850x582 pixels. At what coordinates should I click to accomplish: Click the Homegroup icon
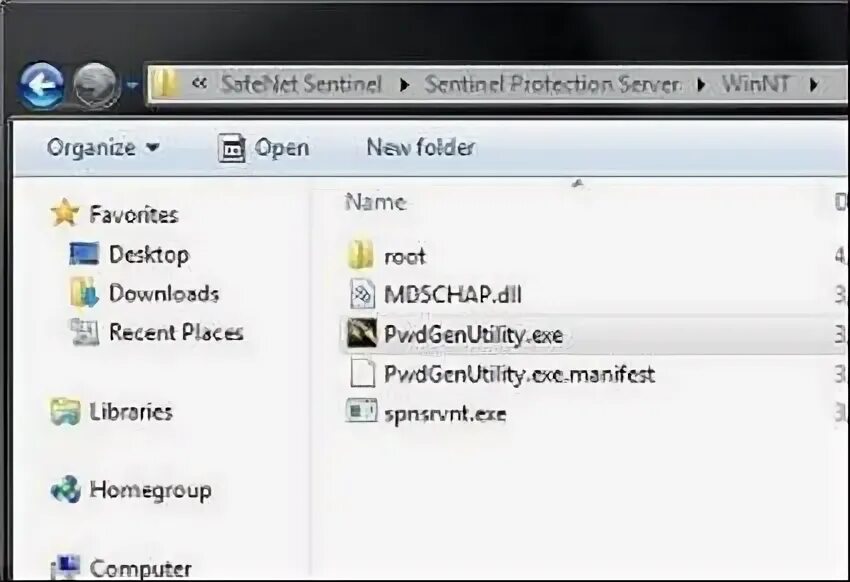tap(66, 489)
